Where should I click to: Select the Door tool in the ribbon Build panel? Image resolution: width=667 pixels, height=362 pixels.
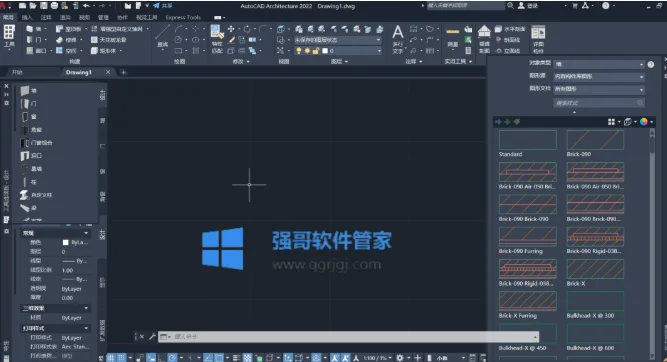coord(34,40)
